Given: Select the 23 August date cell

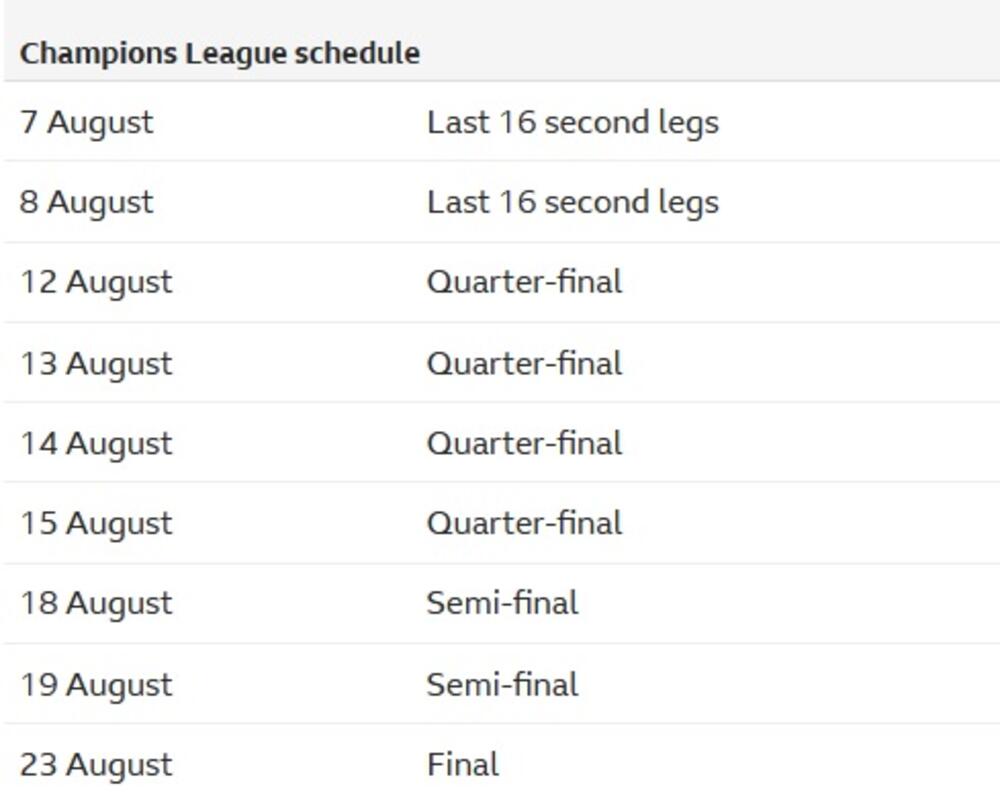Looking at the screenshot, I should tap(96, 764).
